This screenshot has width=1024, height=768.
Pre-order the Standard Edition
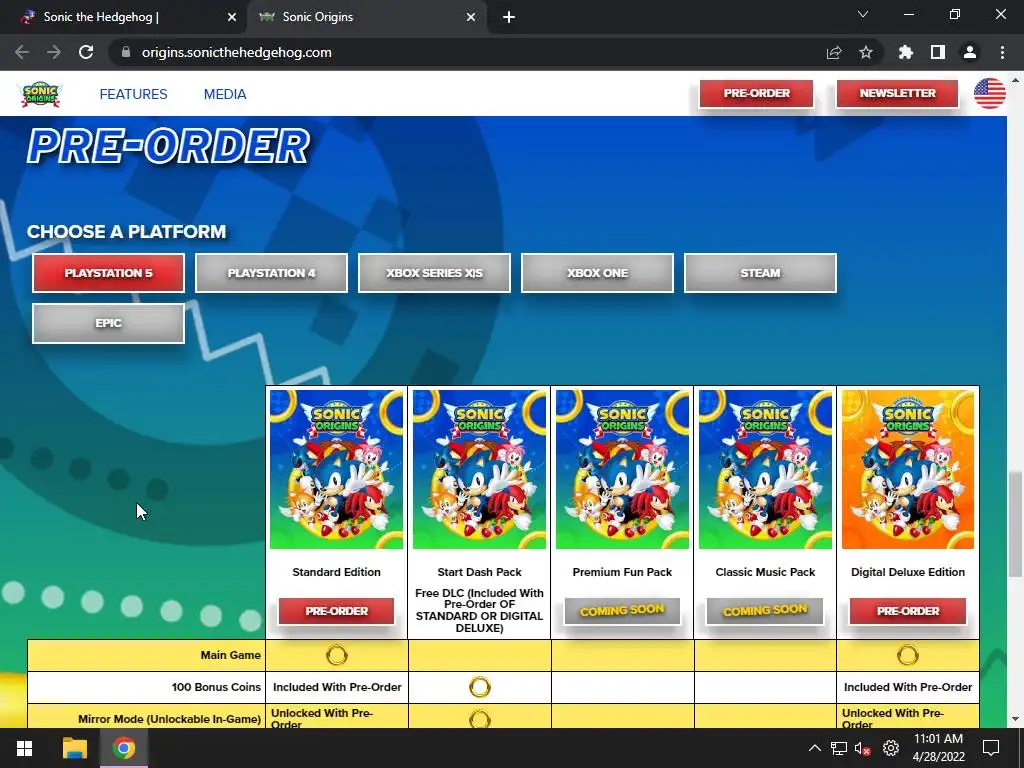point(336,611)
